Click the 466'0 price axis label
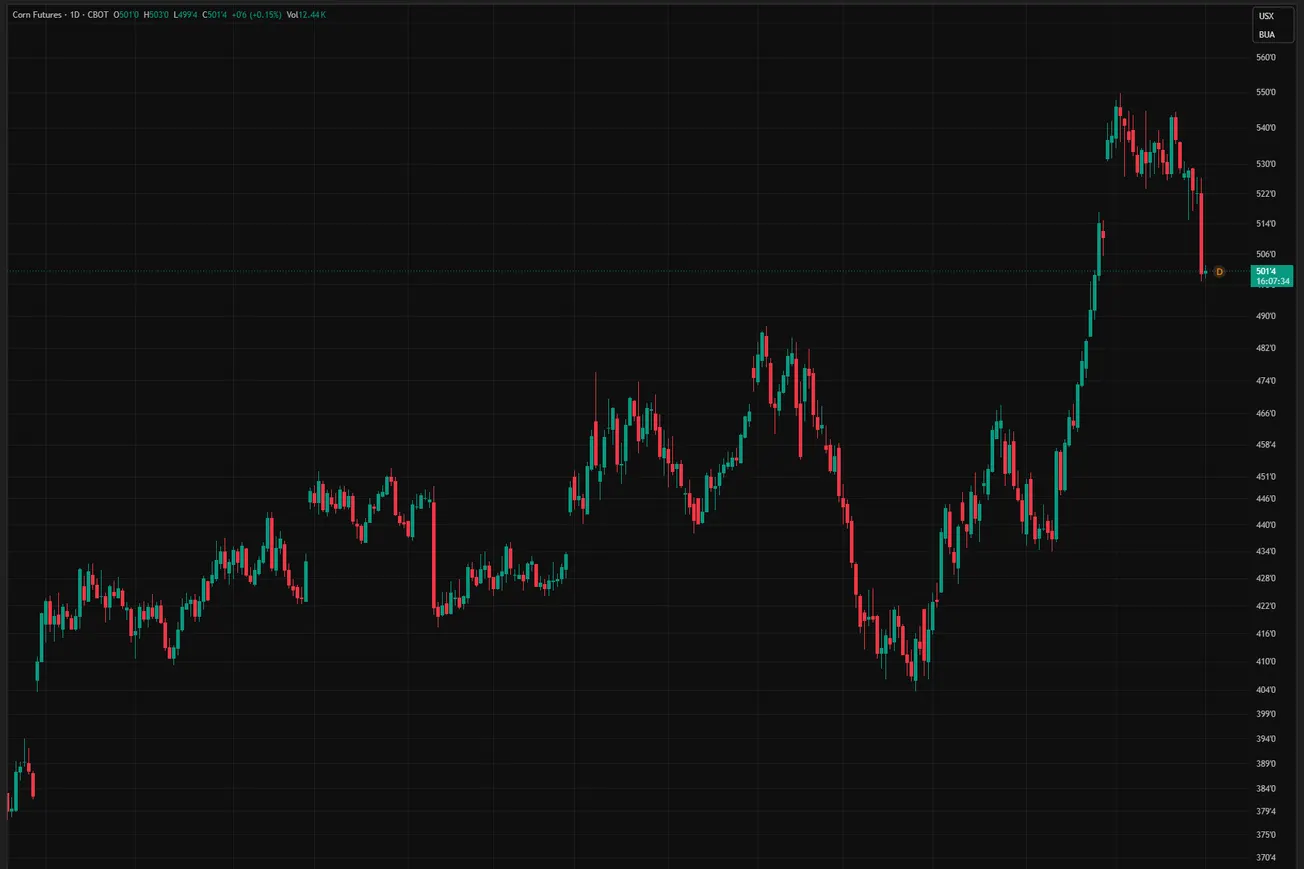The image size is (1304, 869). tap(1266, 413)
